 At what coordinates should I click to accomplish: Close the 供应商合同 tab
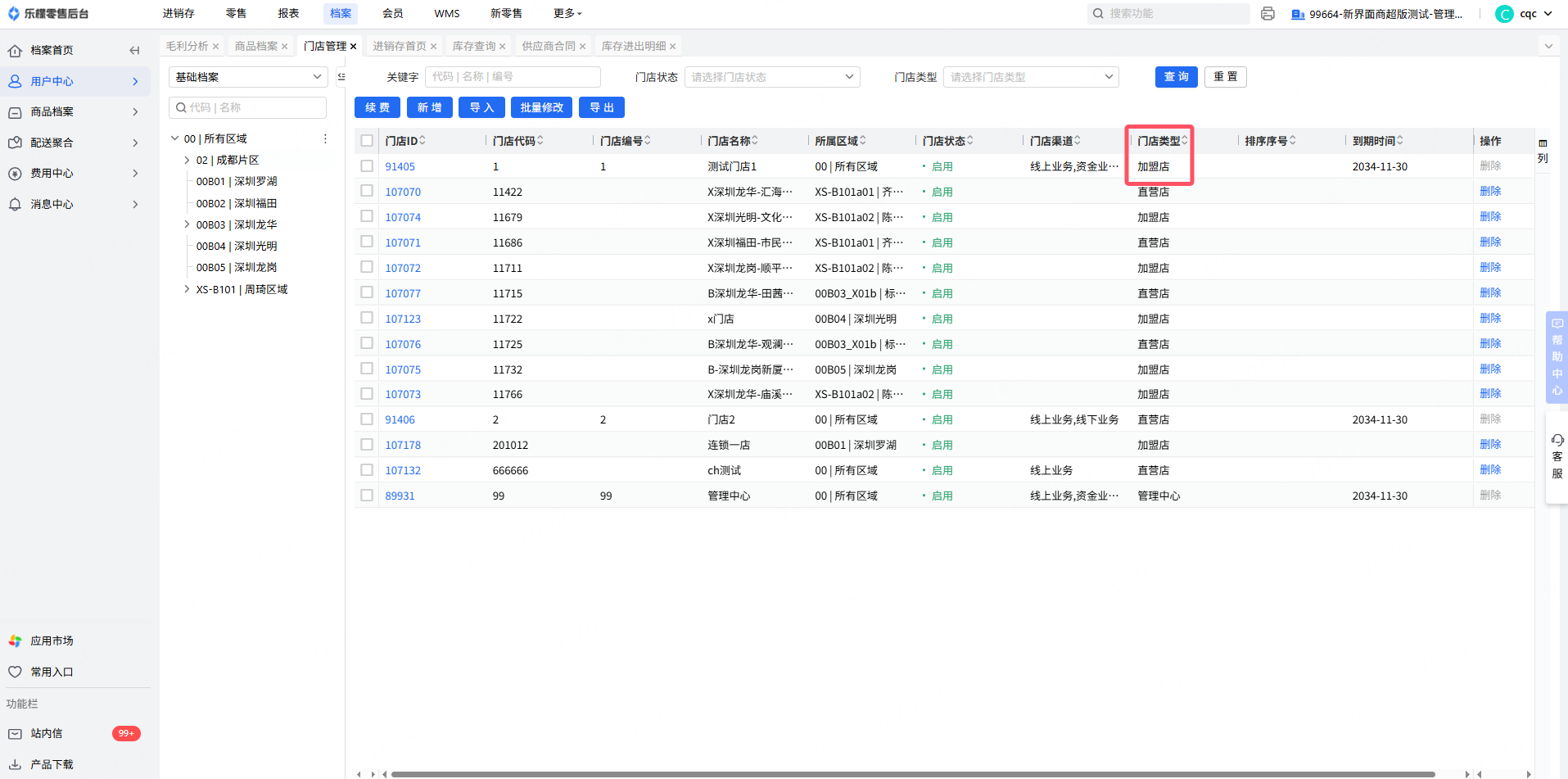click(x=582, y=47)
